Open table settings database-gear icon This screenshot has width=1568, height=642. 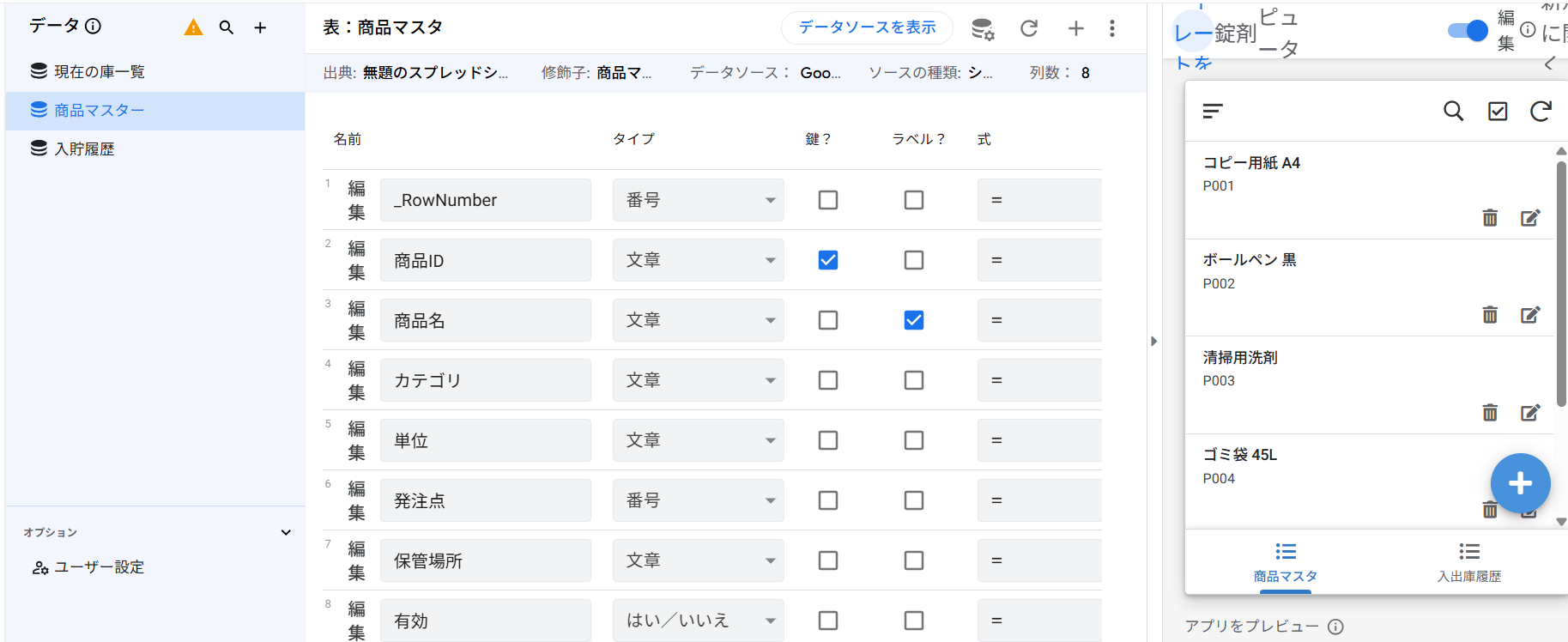(983, 28)
